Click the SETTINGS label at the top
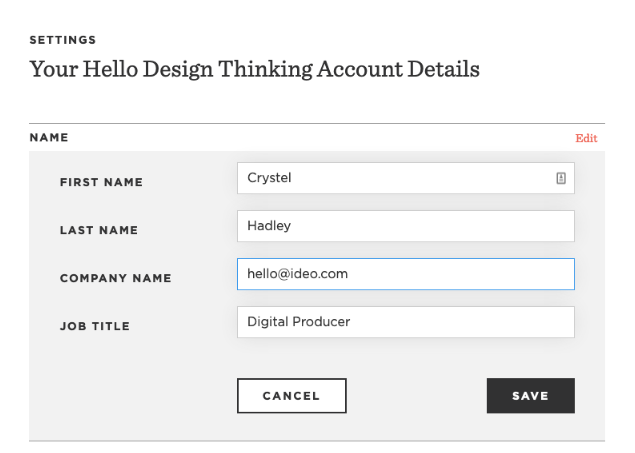635x453 pixels. tap(62, 40)
